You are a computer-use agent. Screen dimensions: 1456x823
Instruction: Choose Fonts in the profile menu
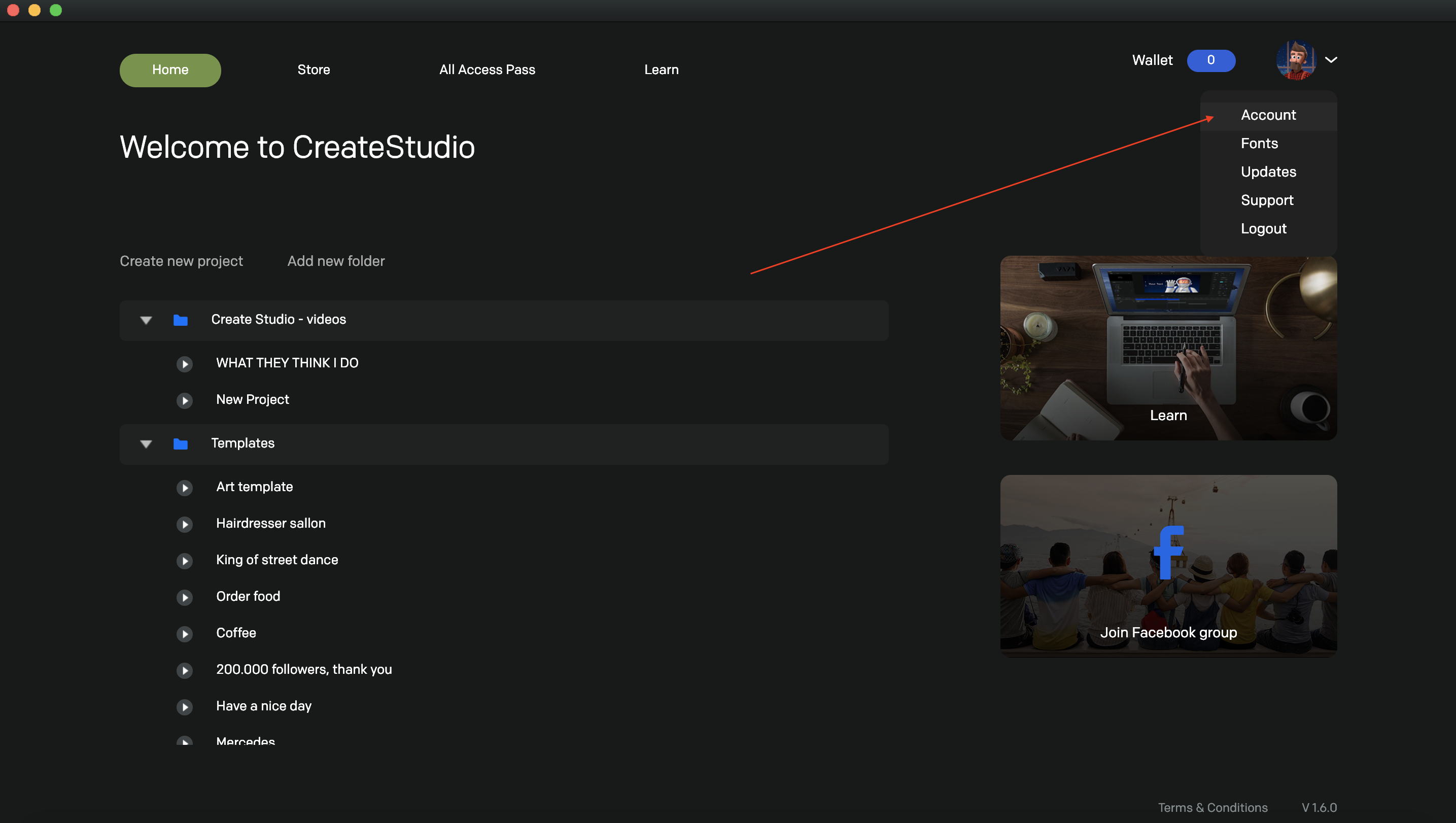tap(1268, 144)
